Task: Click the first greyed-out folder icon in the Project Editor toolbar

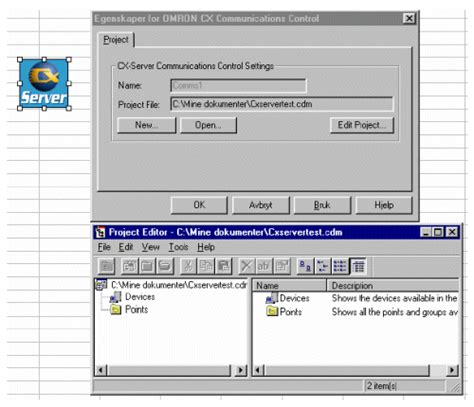Action: click(107, 266)
